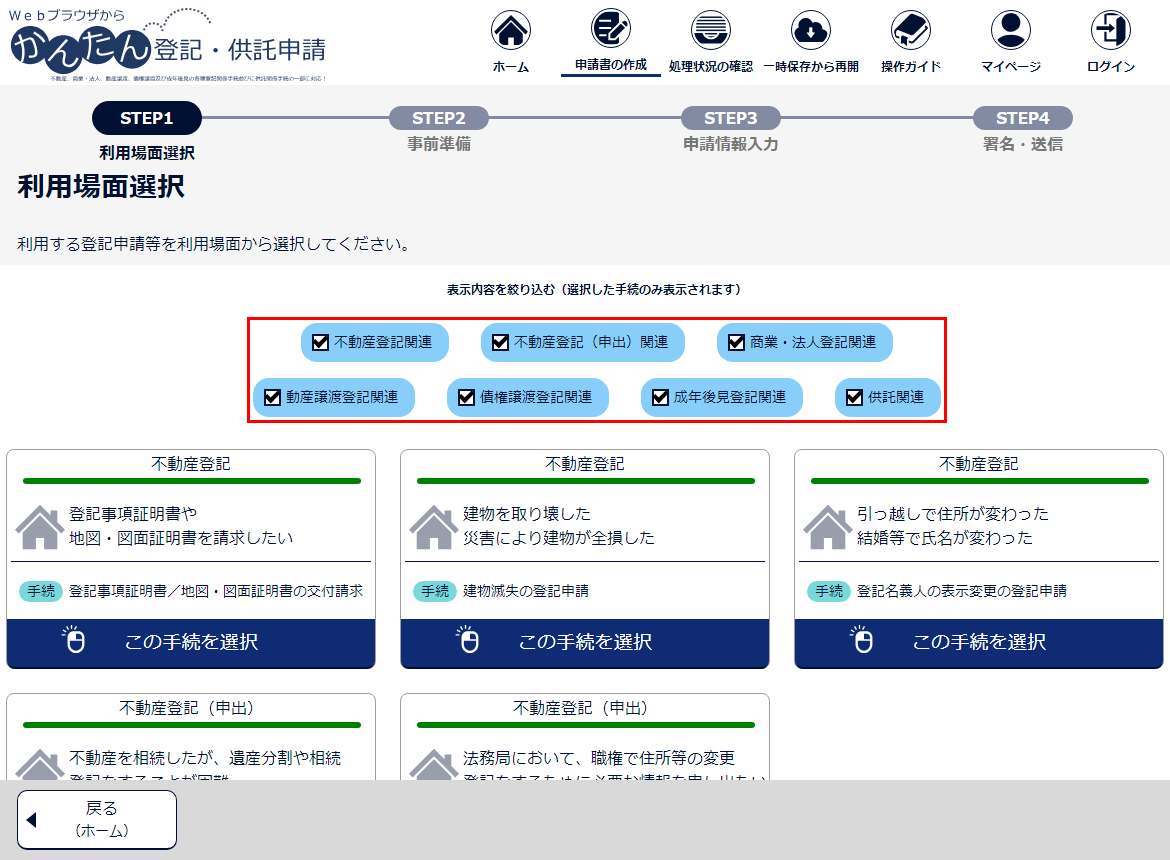Uncheck the 不動産登記関連 filter checkbox
The image size is (1170, 860).
(x=321, y=343)
